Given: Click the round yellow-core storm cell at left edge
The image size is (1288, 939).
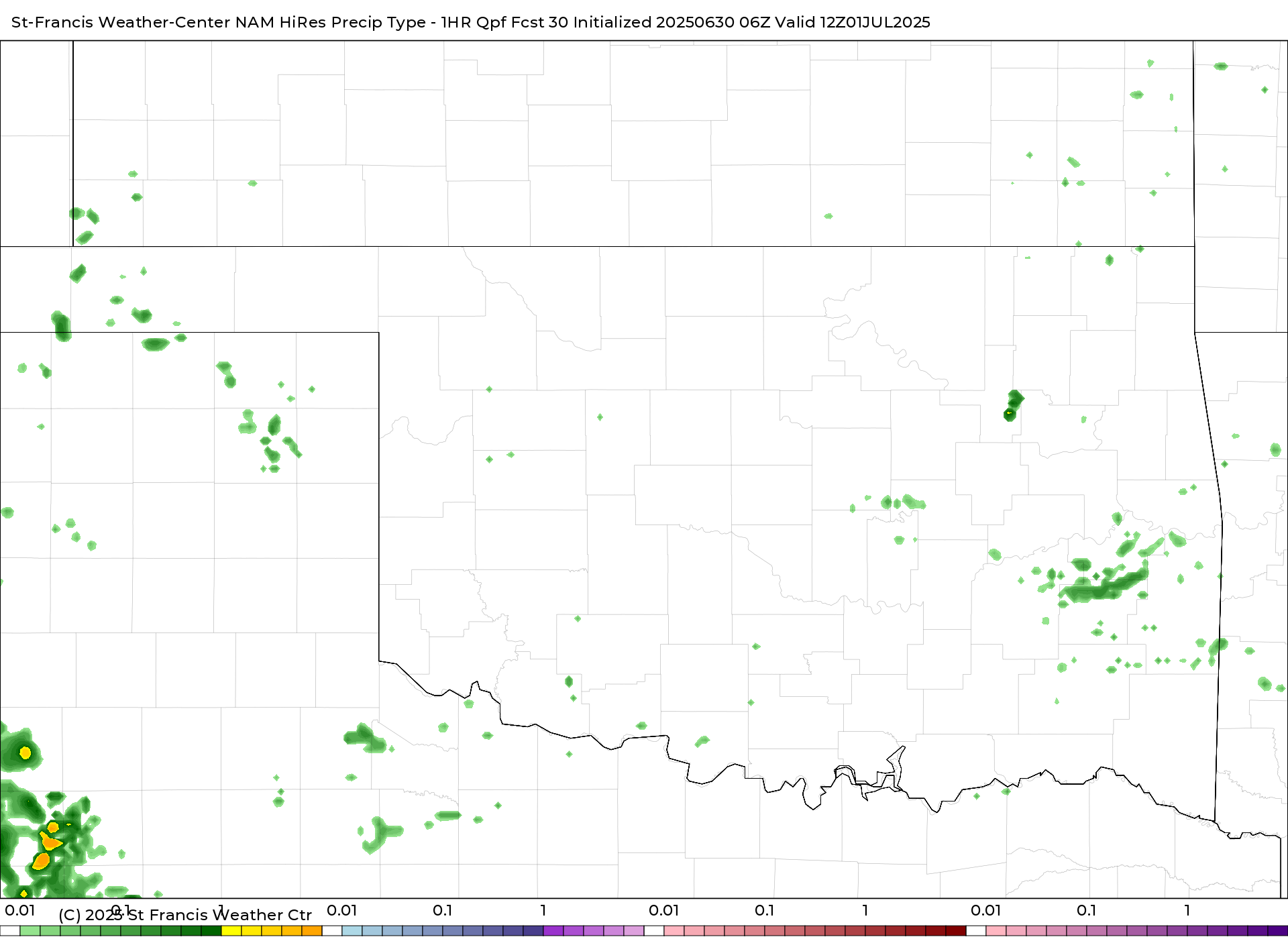Looking at the screenshot, I should click(x=23, y=751).
